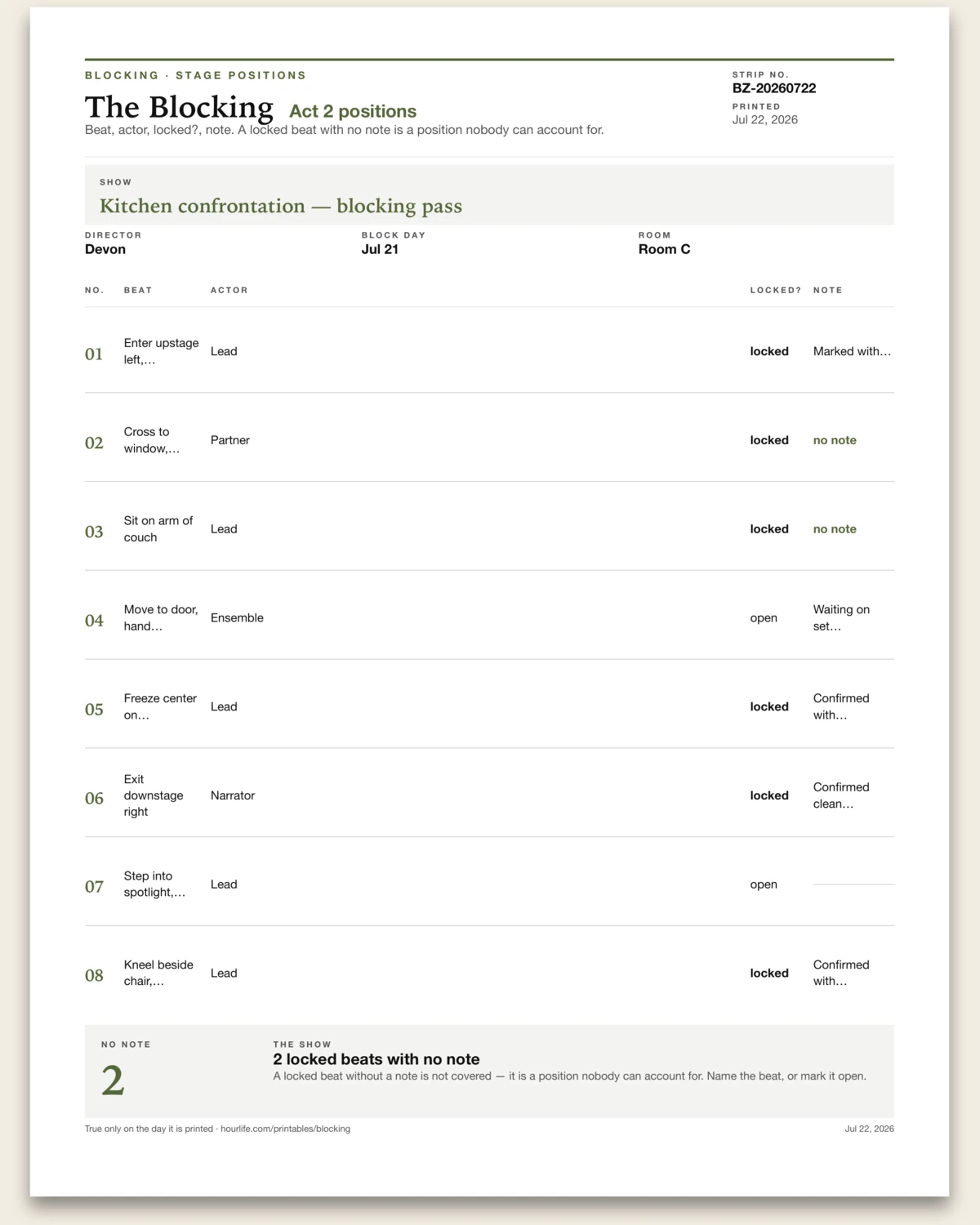The height and width of the screenshot is (1225, 980).
Task: Click the 2 locked beats summary heading
Action: 376,1059
